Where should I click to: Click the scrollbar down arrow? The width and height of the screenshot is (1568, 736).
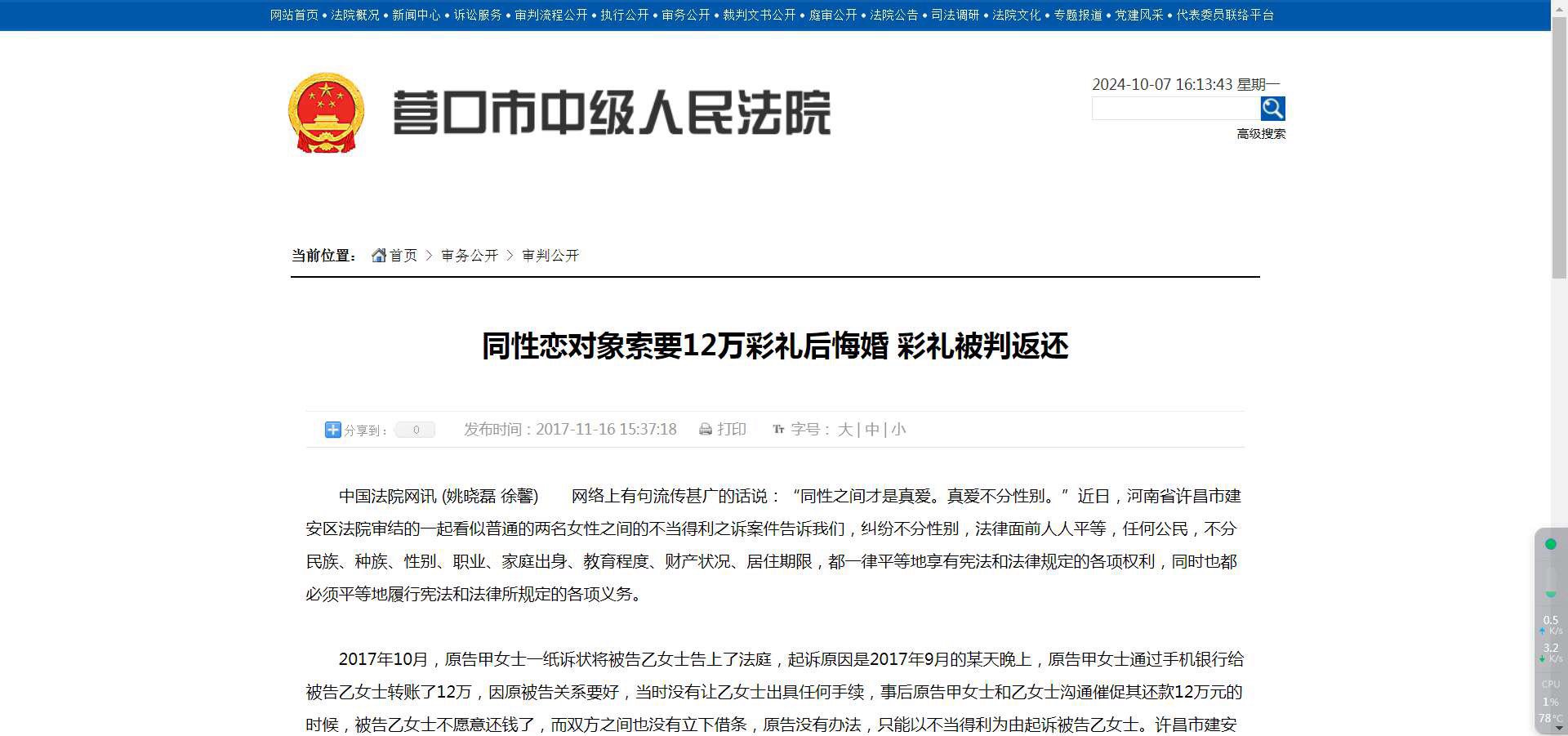pos(1559,729)
